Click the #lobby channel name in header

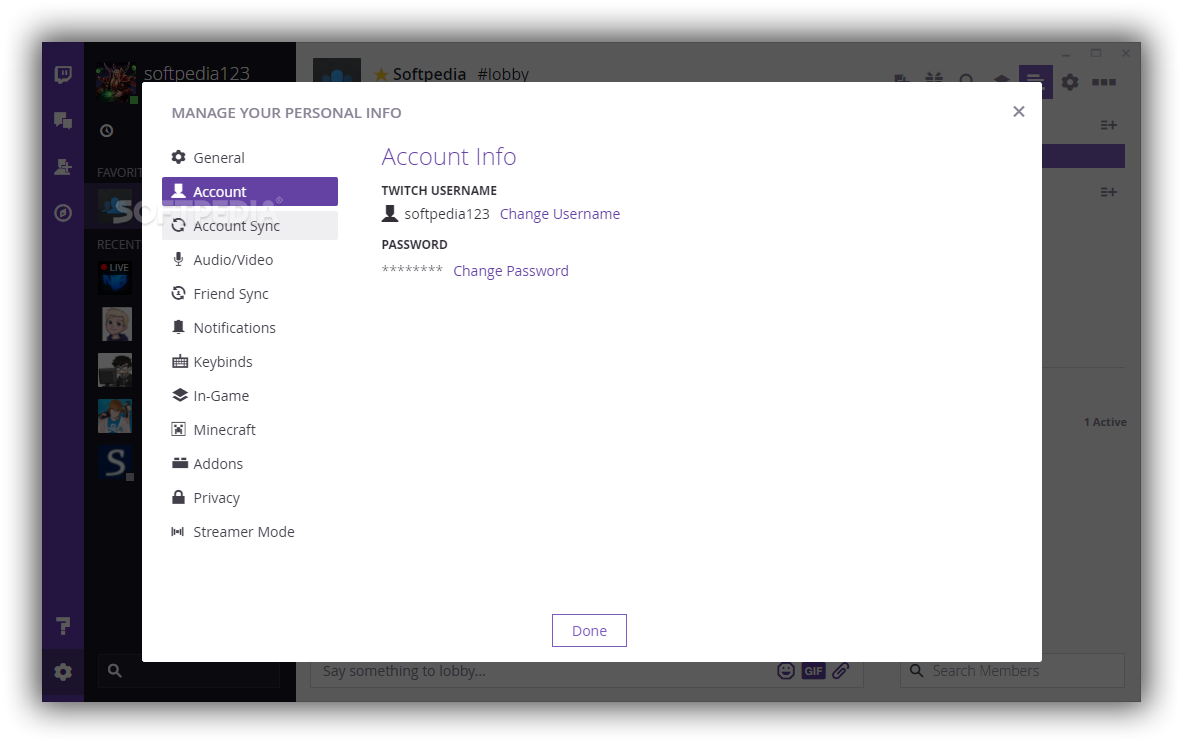(503, 74)
